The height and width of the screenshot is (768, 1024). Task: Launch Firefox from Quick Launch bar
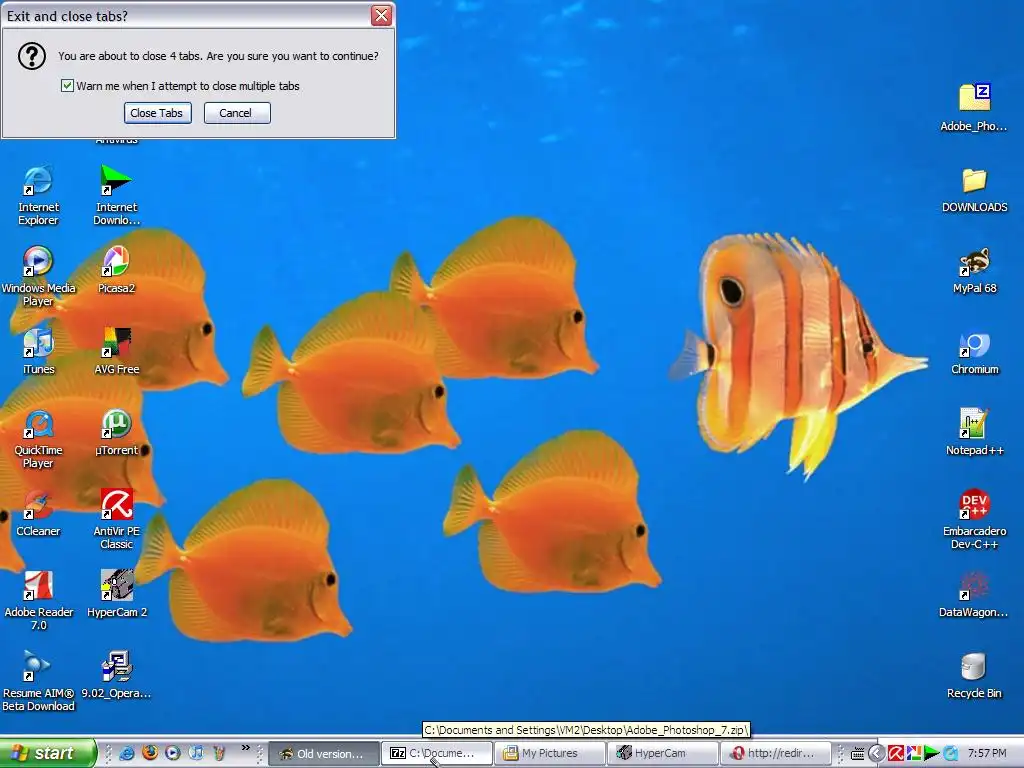(x=150, y=753)
